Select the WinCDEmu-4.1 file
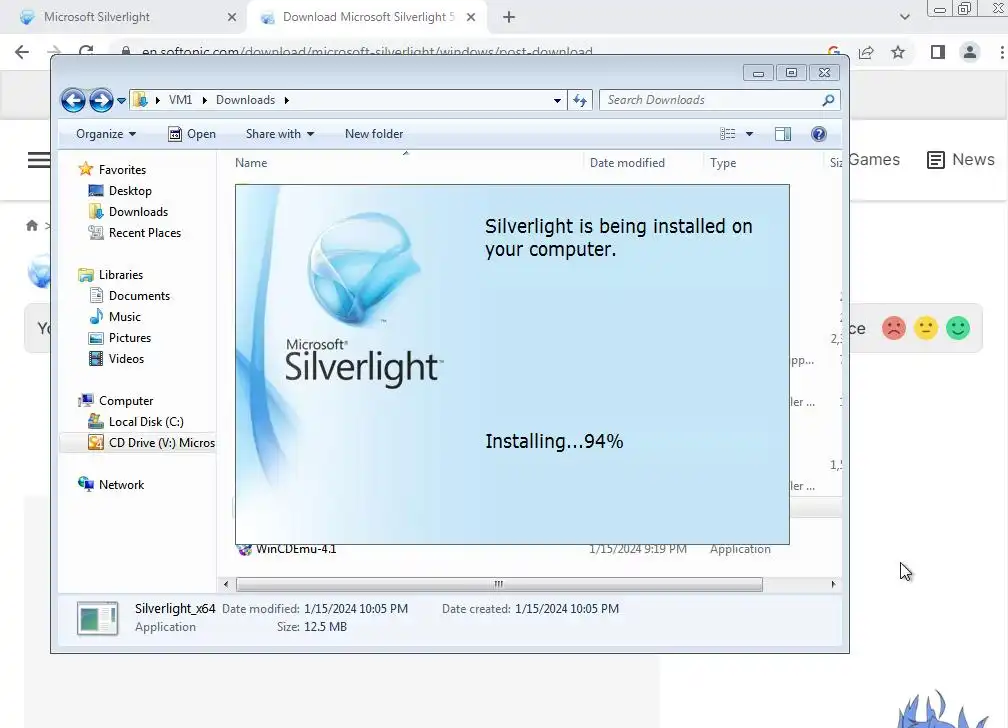The width and height of the screenshot is (1008, 728). click(x=296, y=549)
